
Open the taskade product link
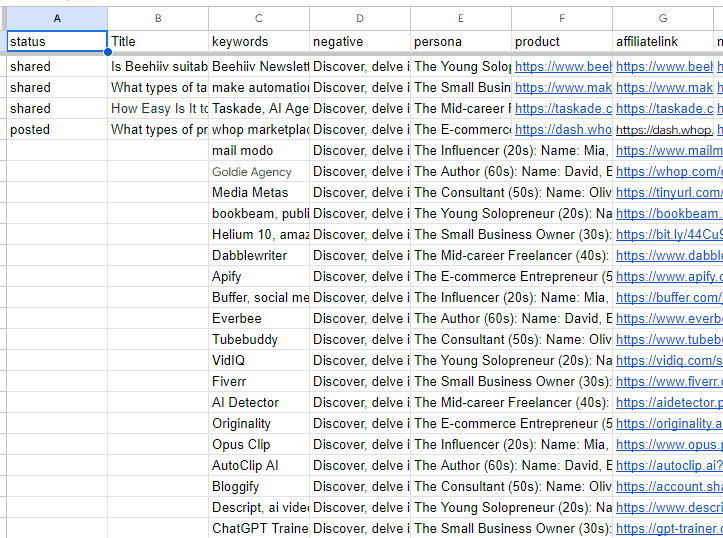563,108
